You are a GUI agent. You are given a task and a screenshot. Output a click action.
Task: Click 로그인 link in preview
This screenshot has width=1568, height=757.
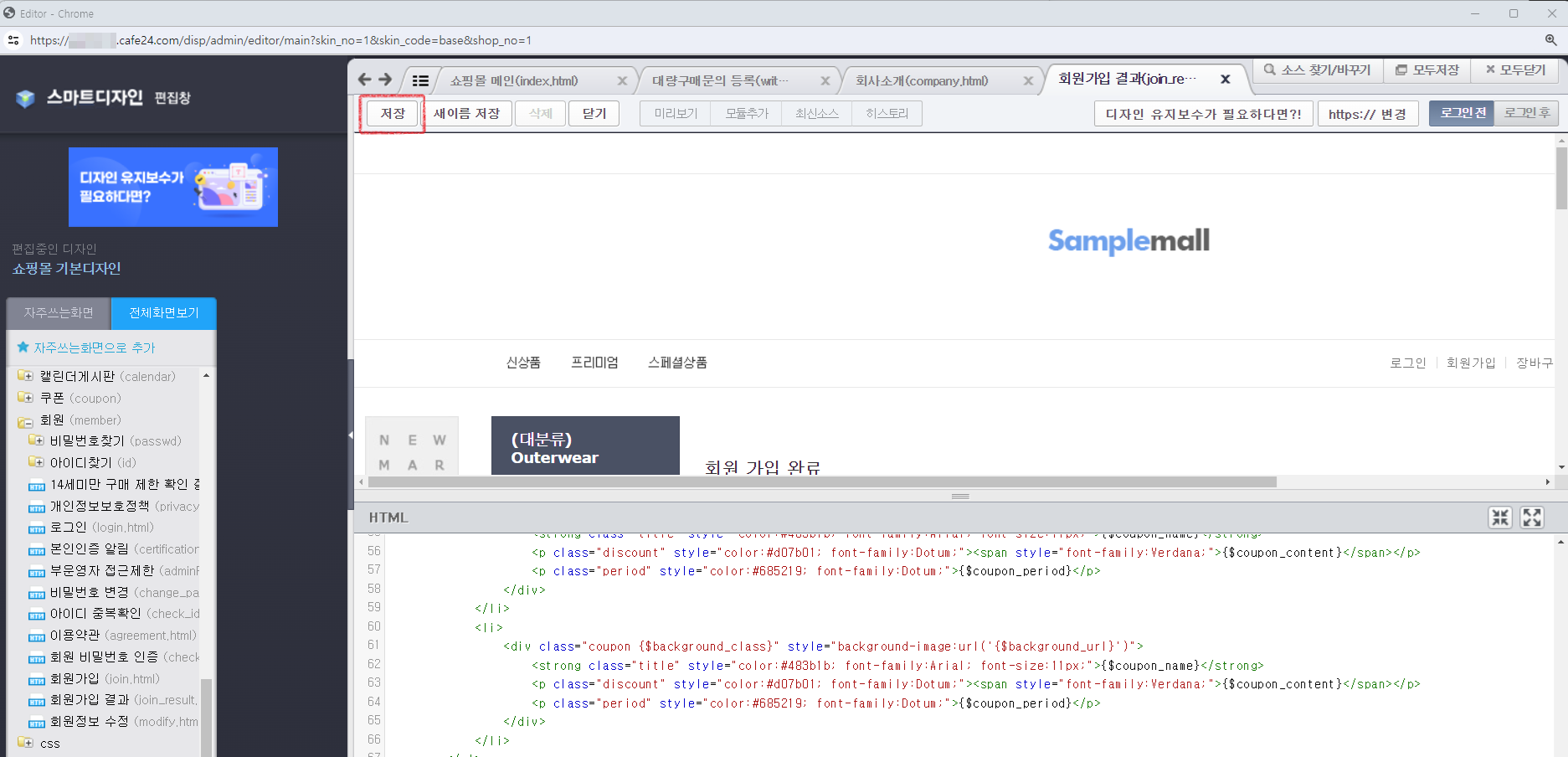[x=1408, y=363]
